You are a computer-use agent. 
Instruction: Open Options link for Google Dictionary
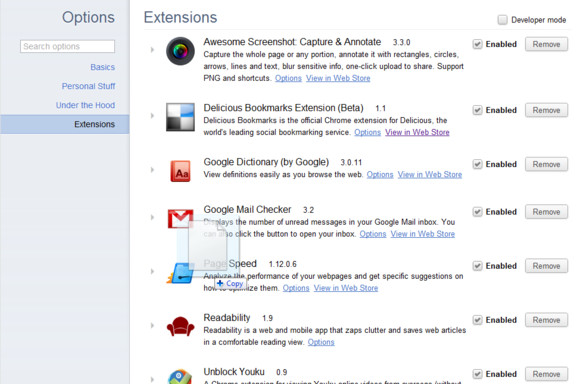pyautogui.click(x=380, y=175)
